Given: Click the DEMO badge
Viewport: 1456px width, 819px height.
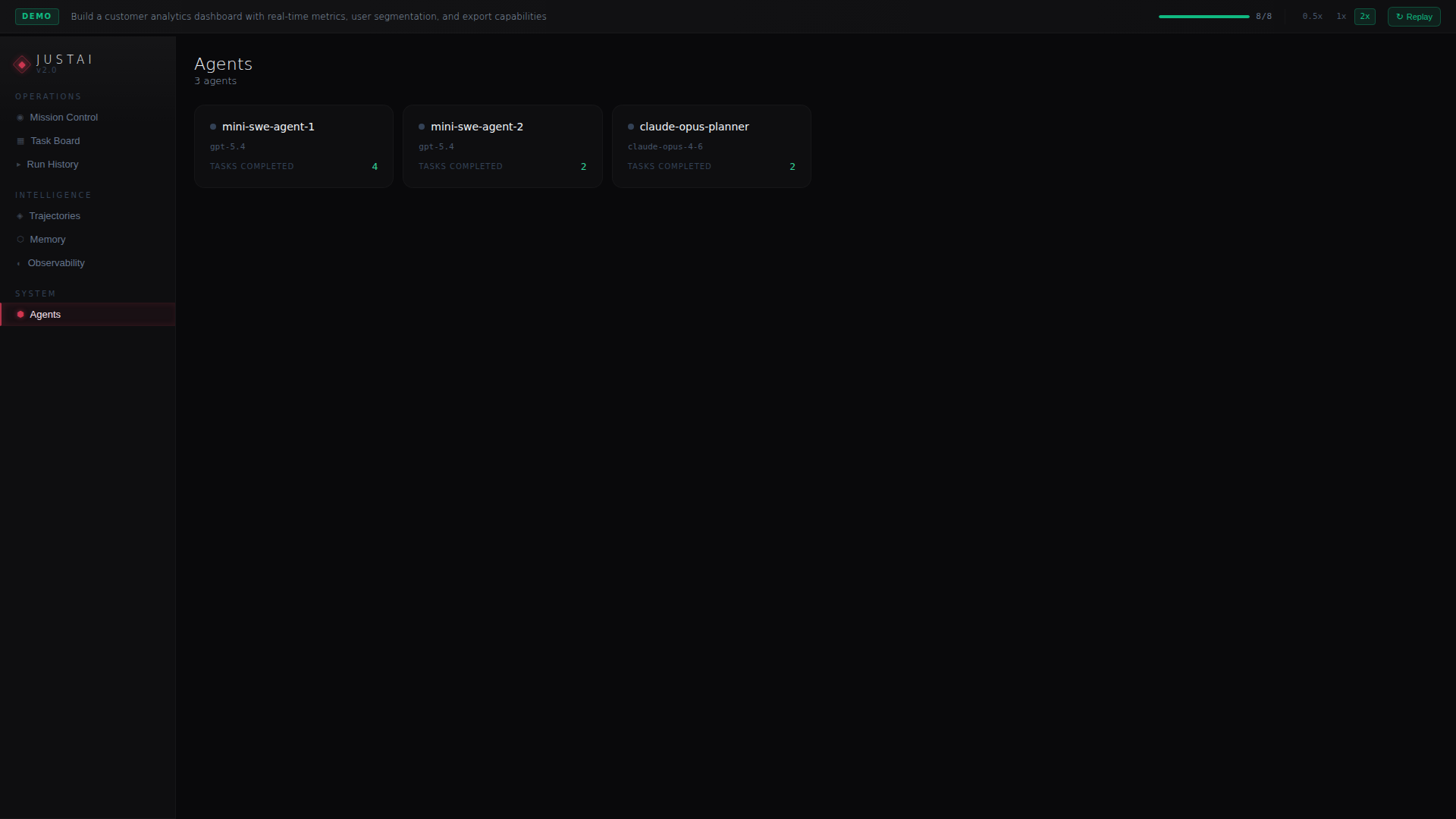Looking at the screenshot, I should 36,17.
